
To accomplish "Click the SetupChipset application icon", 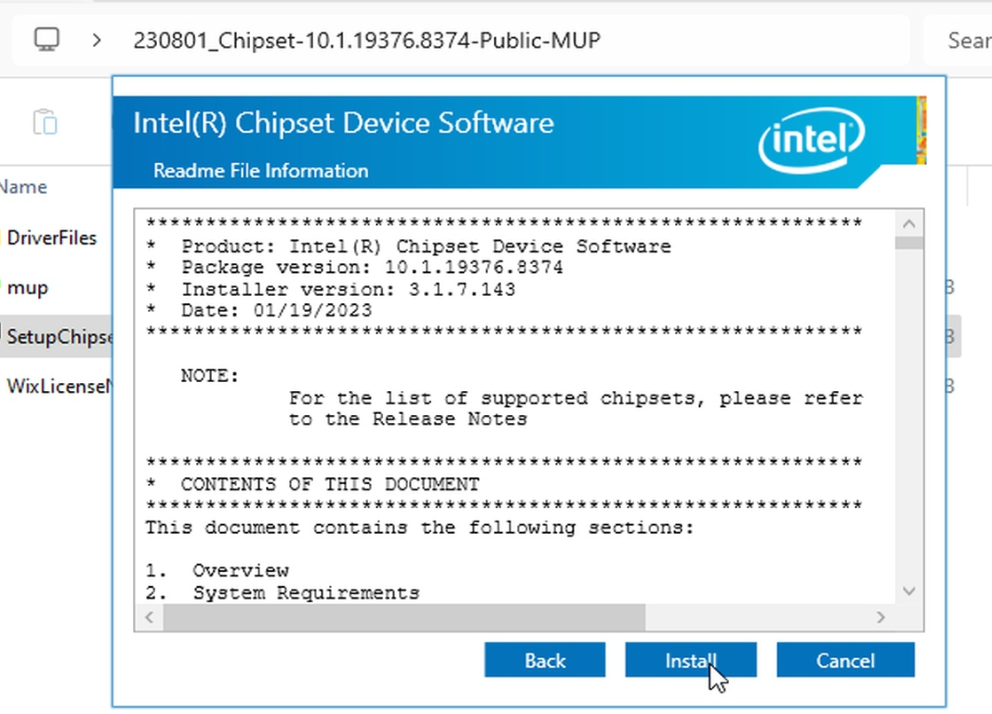I will coord(2,336).
